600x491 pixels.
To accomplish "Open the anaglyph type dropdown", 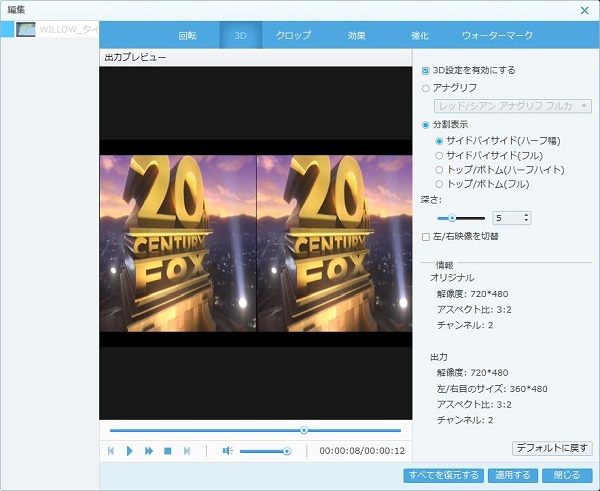I will pos(513,106).
